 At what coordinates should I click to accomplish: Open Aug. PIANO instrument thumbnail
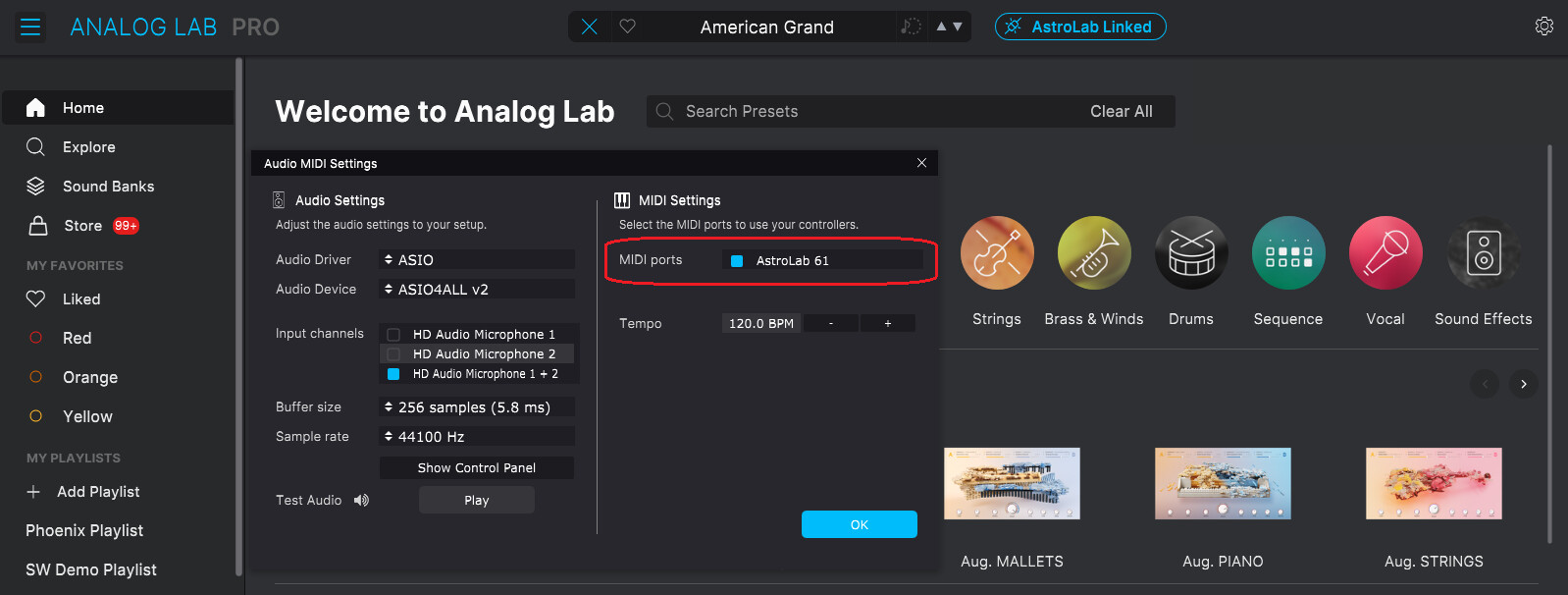coord(1223,483)
